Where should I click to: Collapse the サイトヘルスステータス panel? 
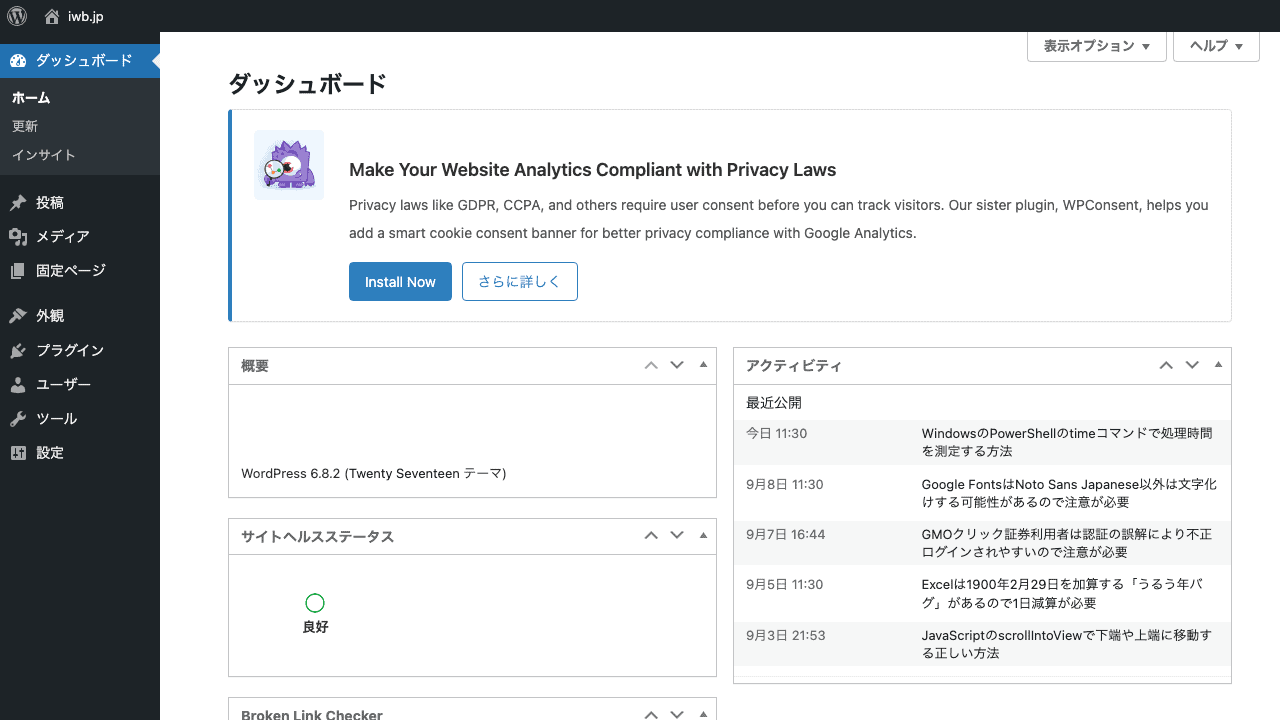pos(703,536)
